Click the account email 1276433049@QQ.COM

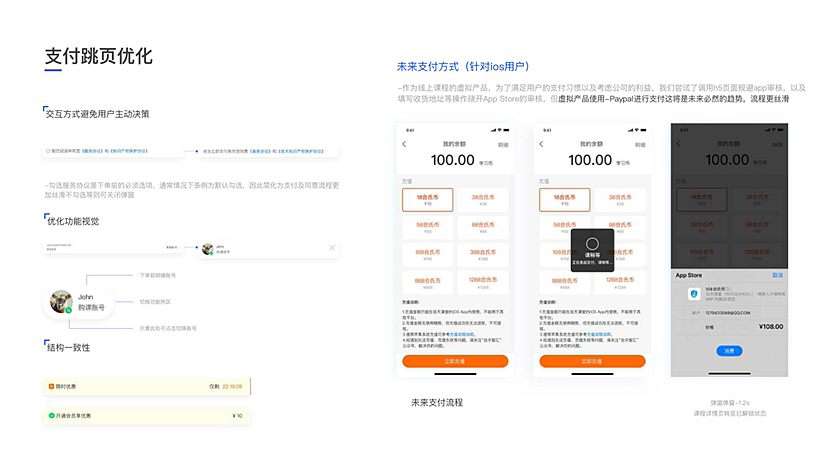click(x=728, y=313)
